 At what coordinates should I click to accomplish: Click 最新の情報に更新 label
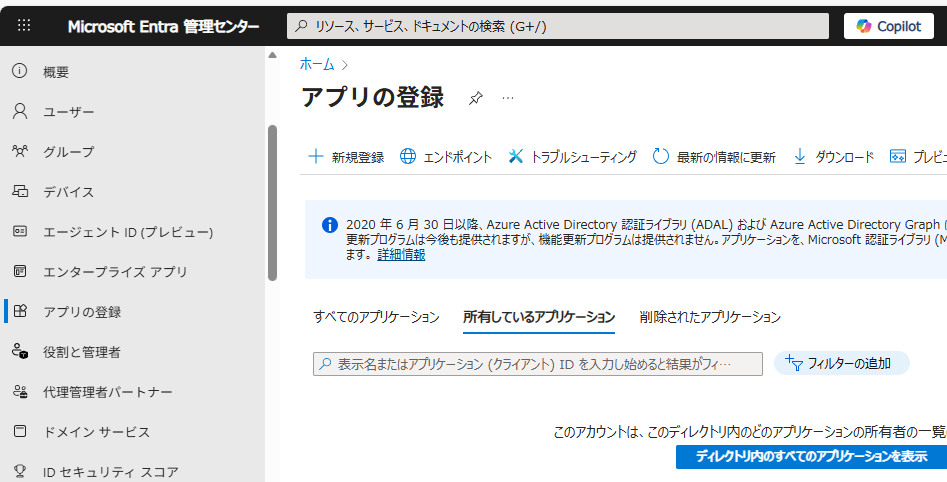[726, 157]
